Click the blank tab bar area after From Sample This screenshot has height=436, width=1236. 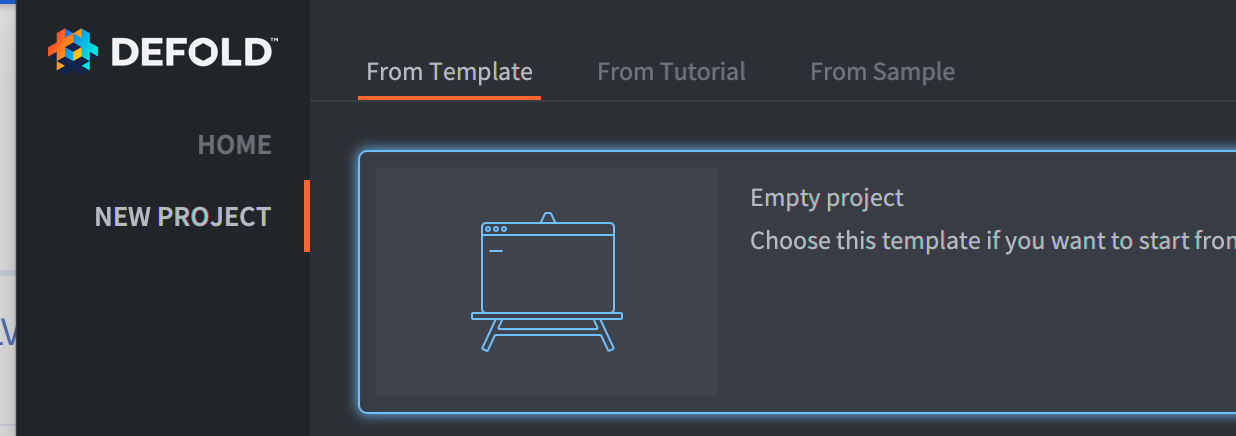coord(1100,72)
